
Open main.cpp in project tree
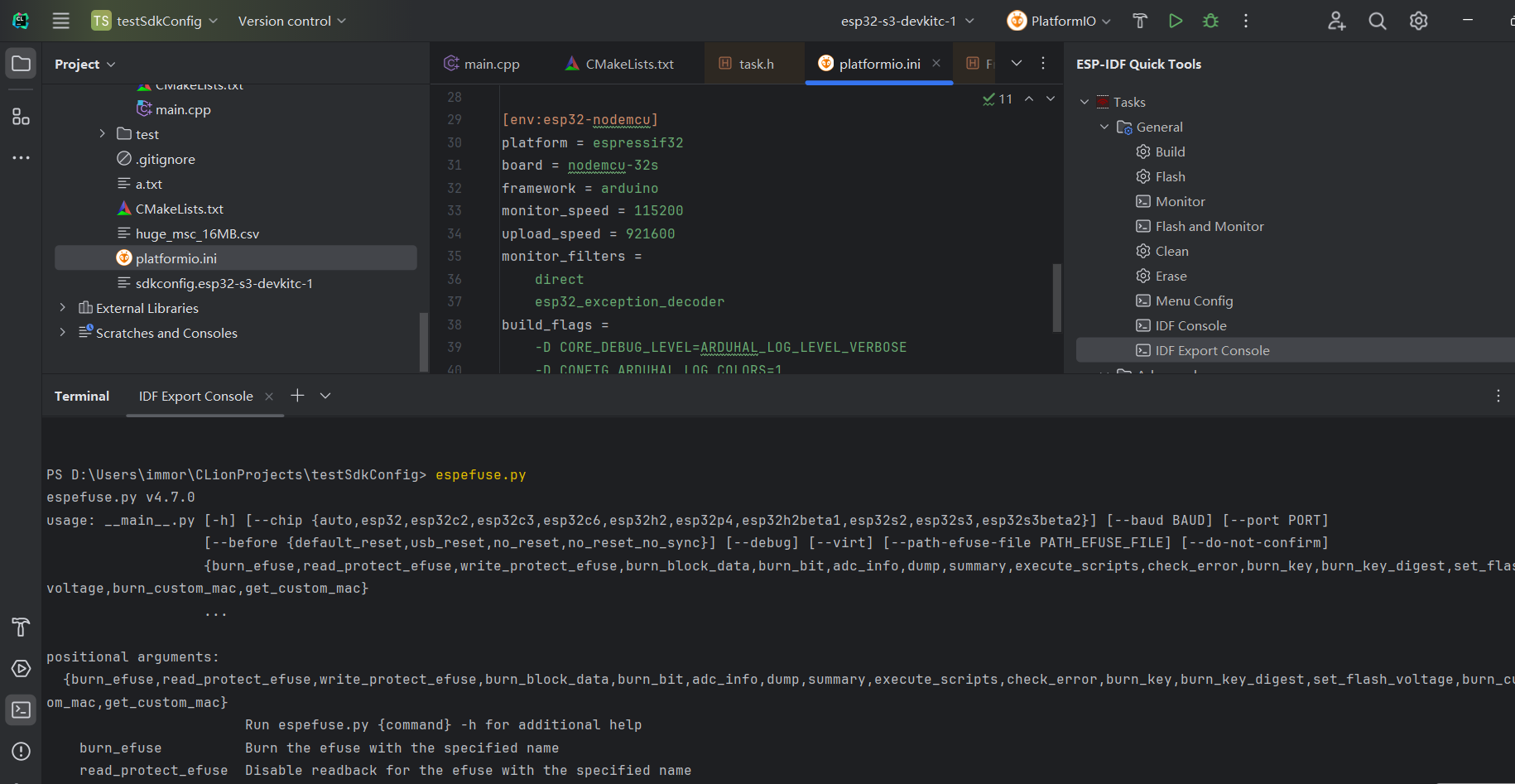[x=174, y=109]
